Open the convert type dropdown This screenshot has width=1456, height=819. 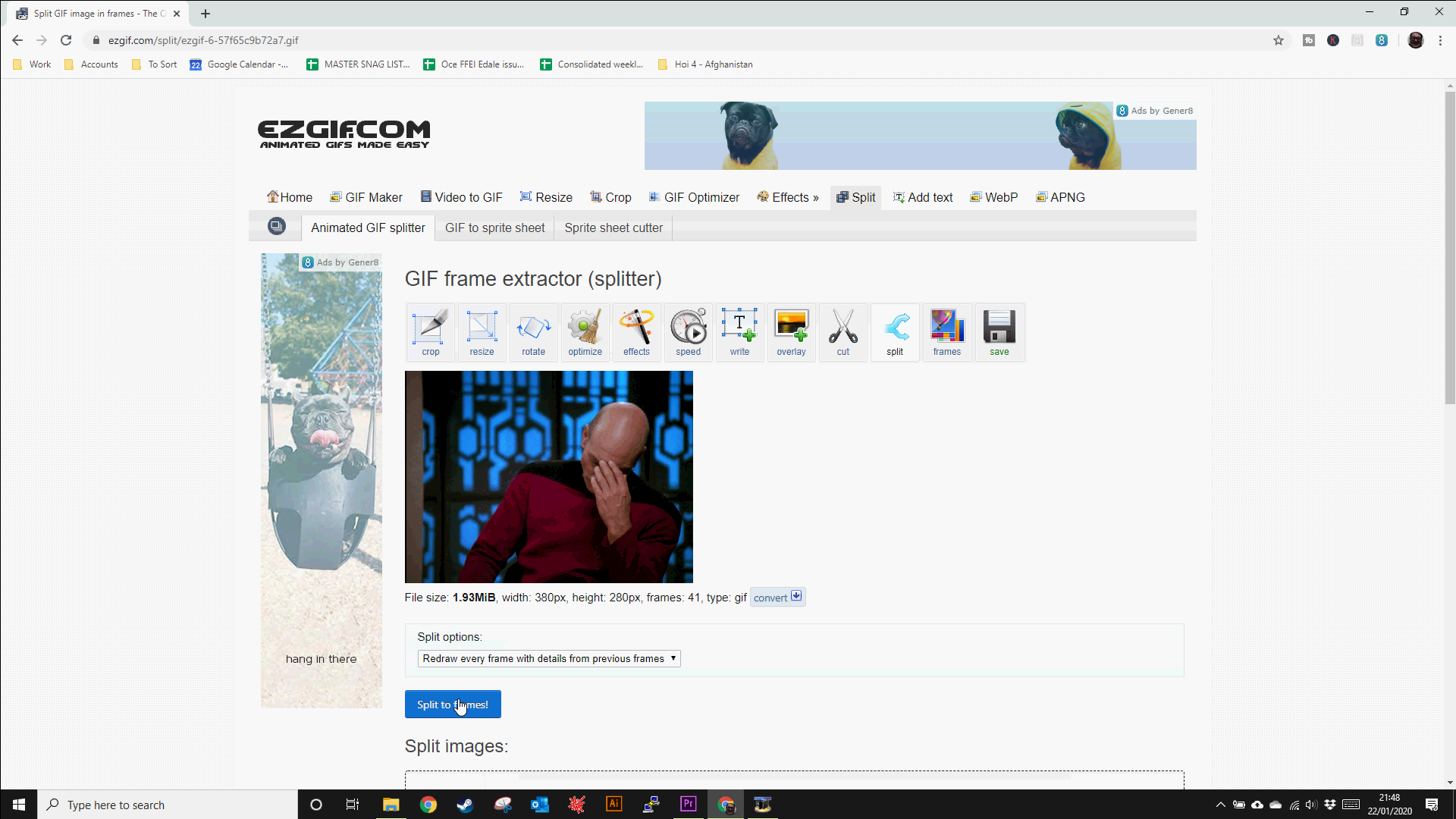click(777, 598)
